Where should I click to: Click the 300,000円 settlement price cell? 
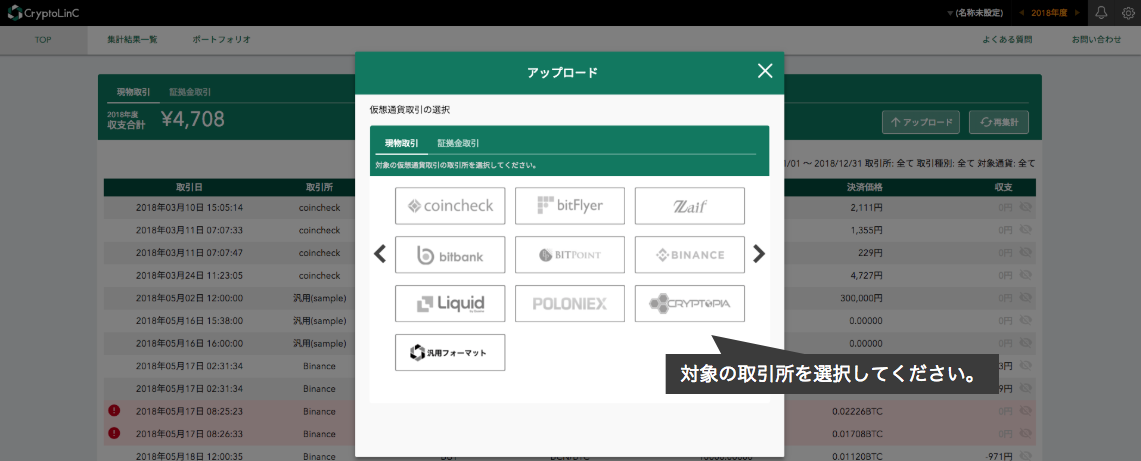(863, 297)
